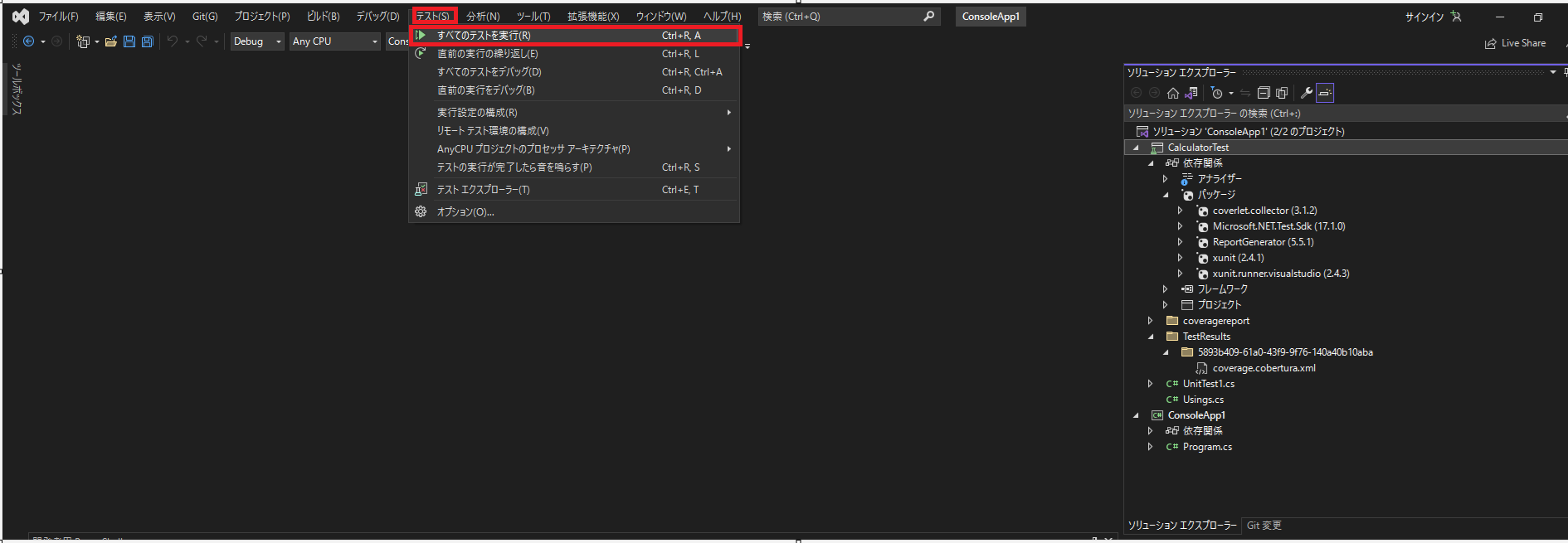This screenshot has width=1568, height=543.
Task: Expand 実行設定の構成(R) submenu
Action: click(x=574, y=113)
